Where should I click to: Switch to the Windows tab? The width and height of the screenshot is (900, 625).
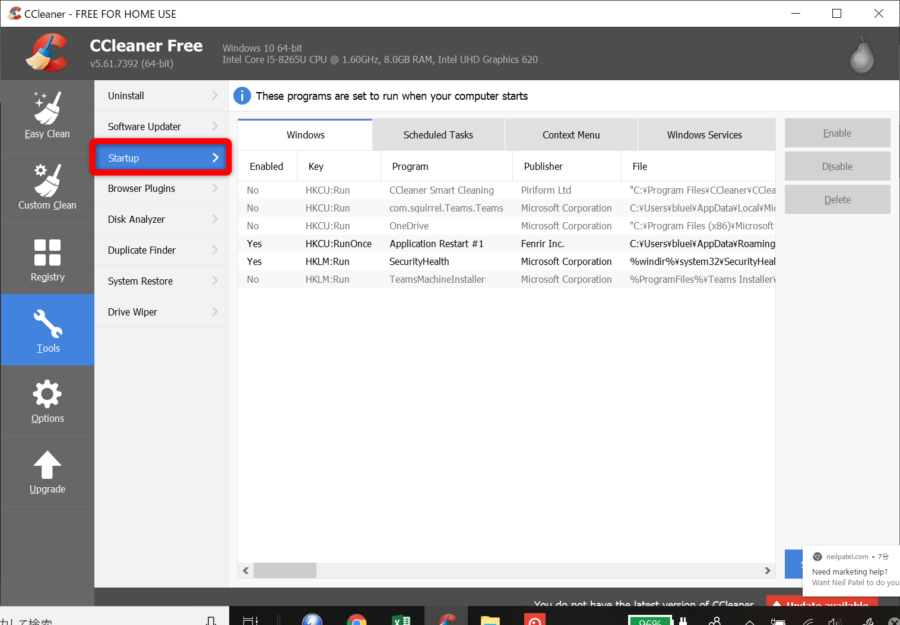tap(305, 135)
